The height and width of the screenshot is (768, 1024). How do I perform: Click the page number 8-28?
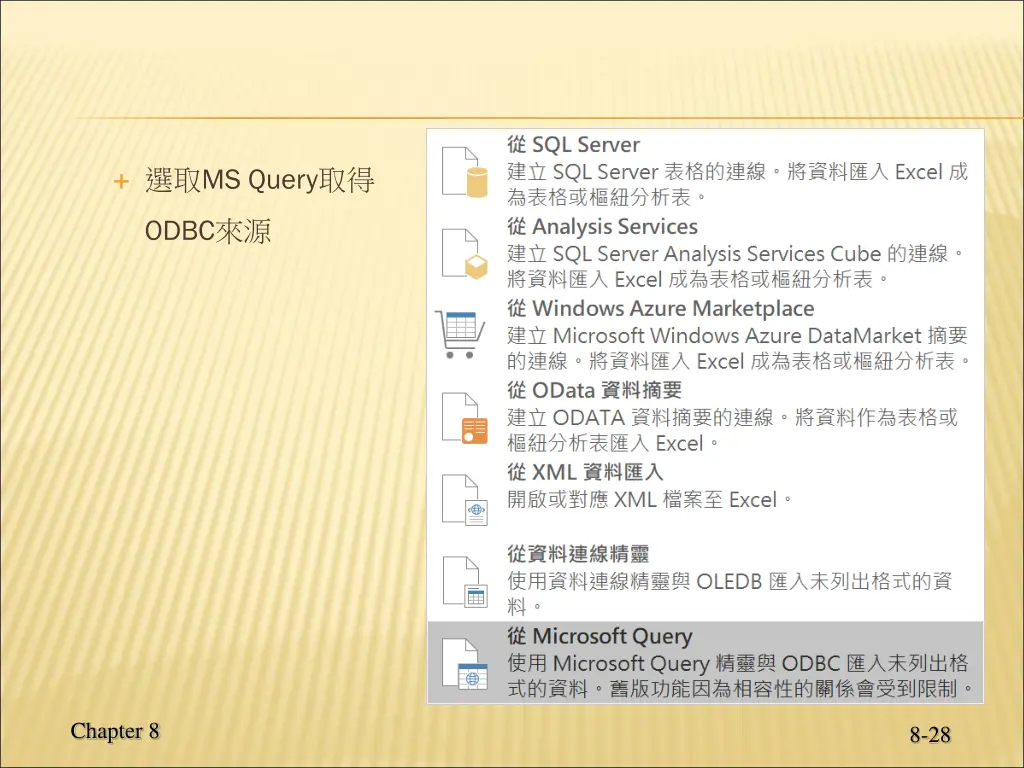[x=930, y=735]
